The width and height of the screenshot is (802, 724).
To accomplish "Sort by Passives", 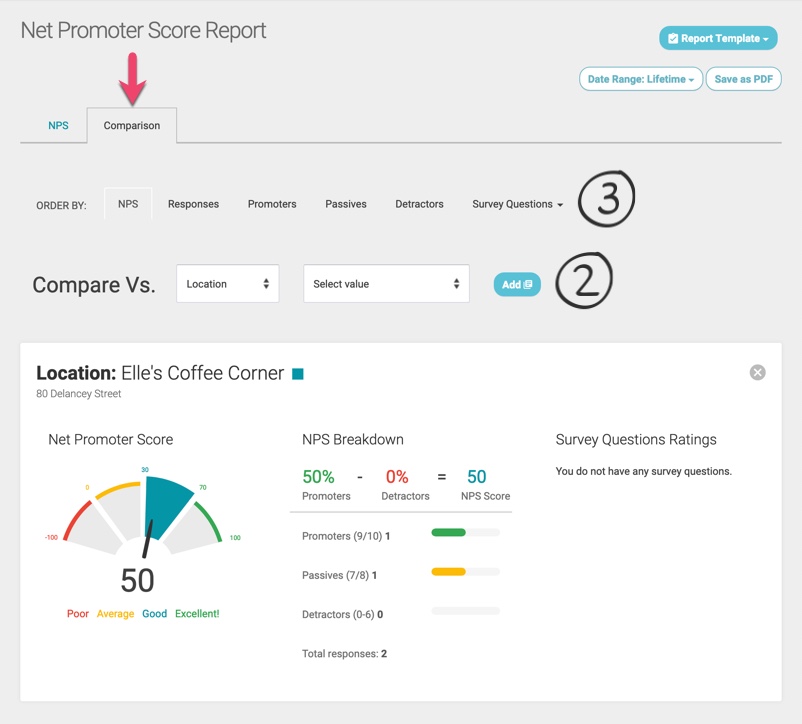I will [x=346, y=204].
